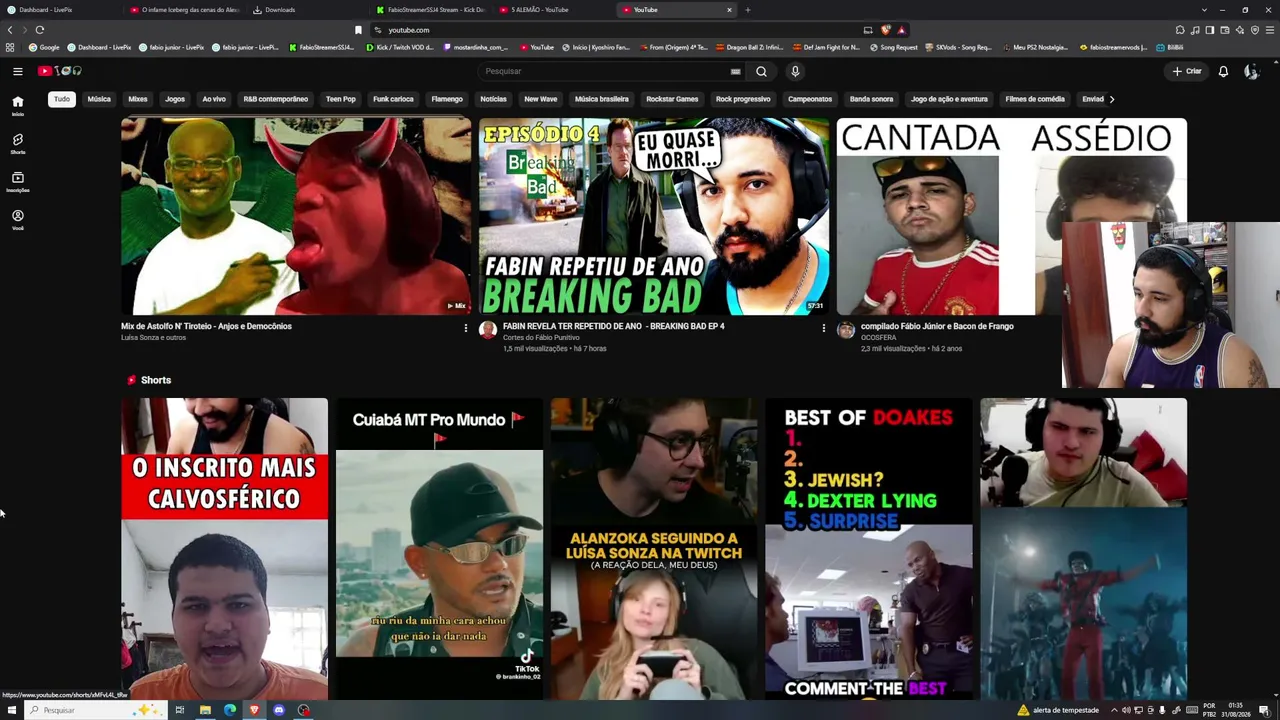The height and width of the screenshot is (720, 1280).
Task: Open the taskbar clock and date
Action: pyautogui.click(x=1236, y=710)
